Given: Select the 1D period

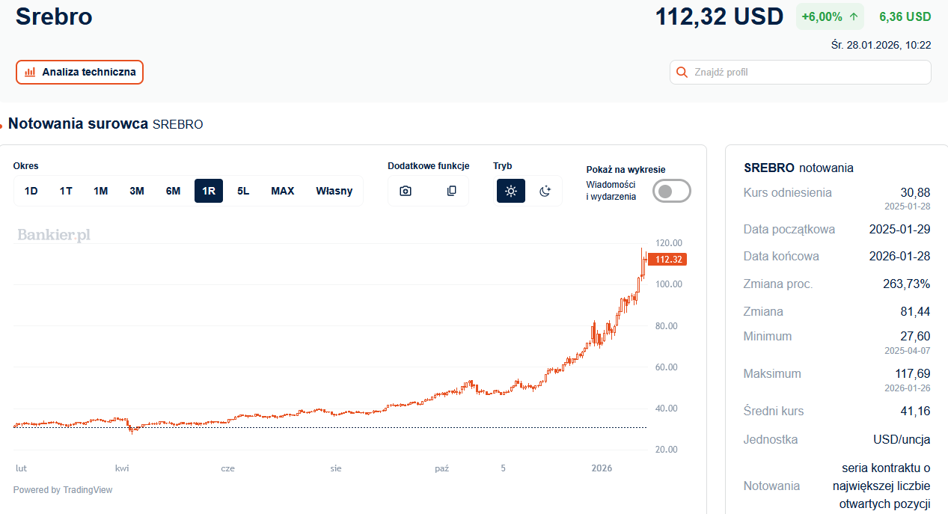Looking at the screenshot, I should click(x=31, y=191).
